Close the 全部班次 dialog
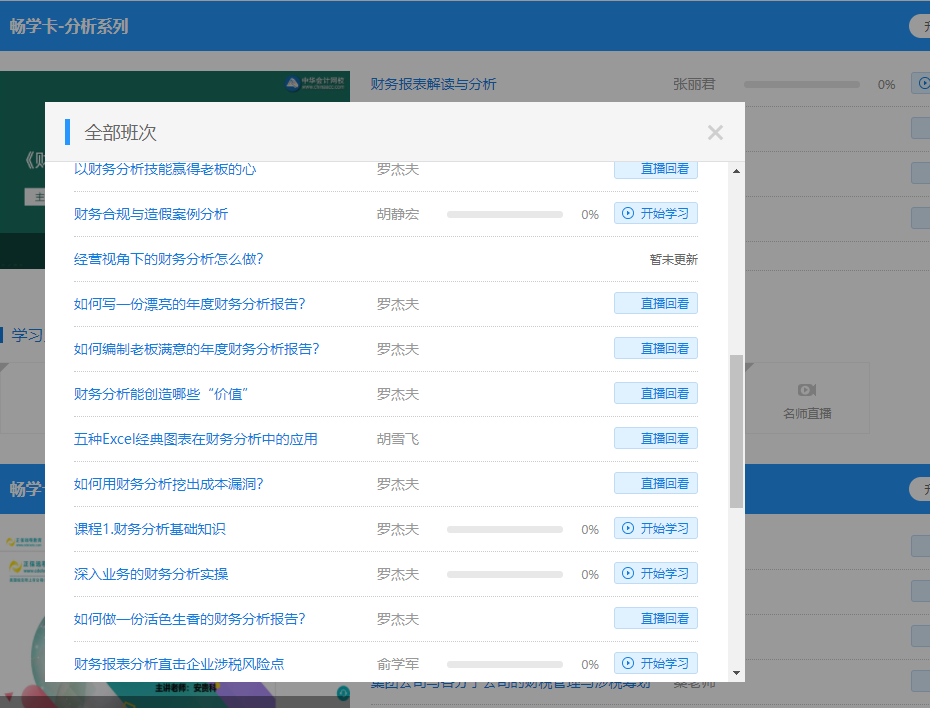Screen dimensions: 930x708 click(715, 132)
